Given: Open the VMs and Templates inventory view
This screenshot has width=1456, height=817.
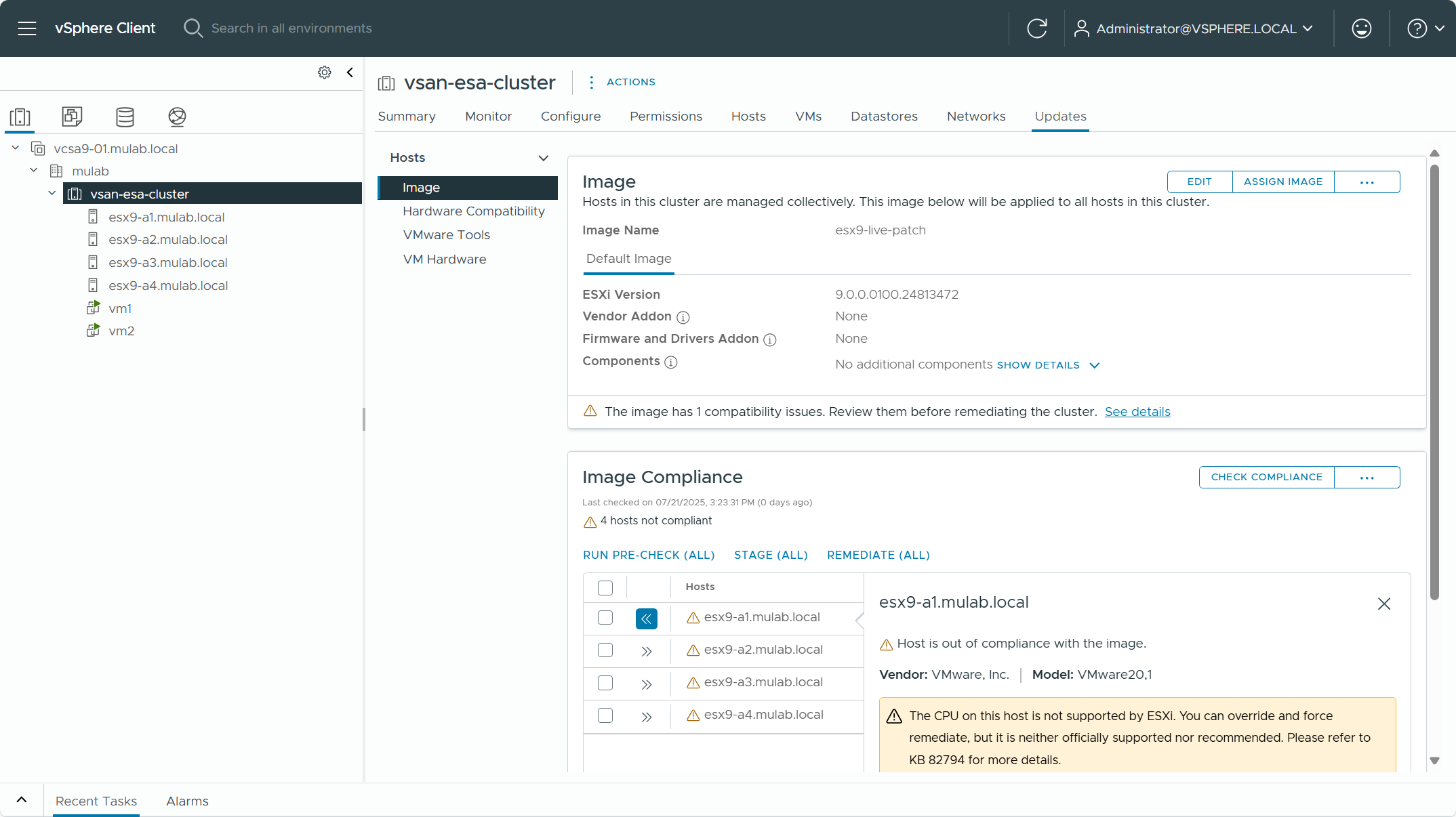Looking at the screenshot, I should pyautogui.click(x=72, y=117).
